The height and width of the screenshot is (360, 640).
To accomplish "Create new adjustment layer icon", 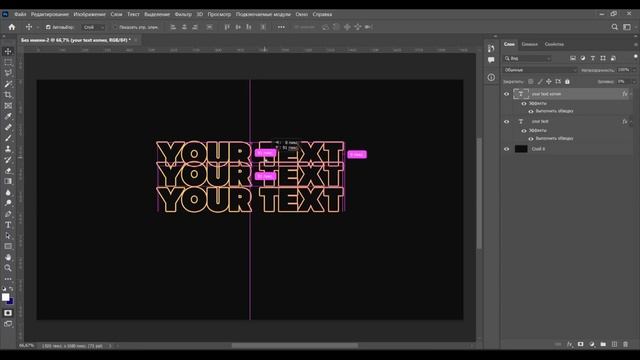I will point(592,344).
